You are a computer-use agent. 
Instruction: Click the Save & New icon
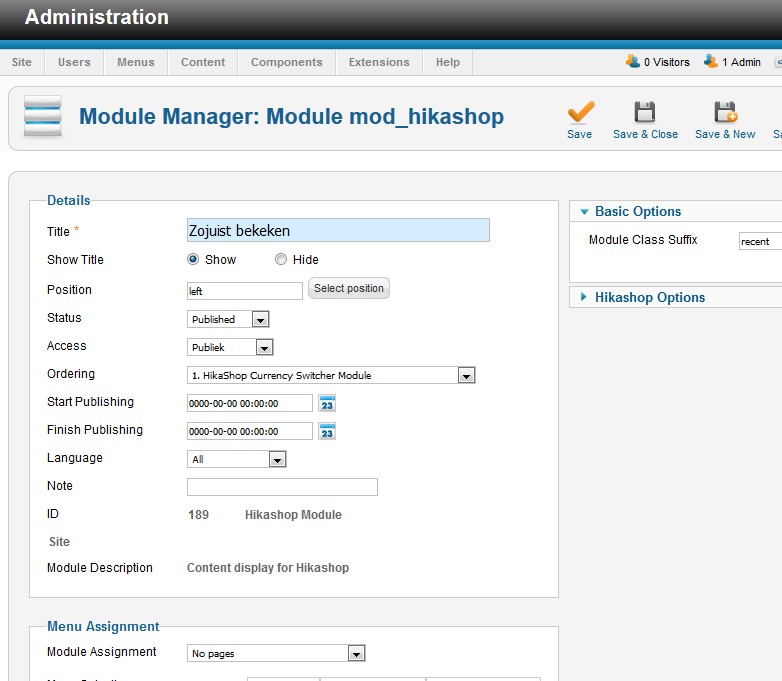[x=725, y=111]
